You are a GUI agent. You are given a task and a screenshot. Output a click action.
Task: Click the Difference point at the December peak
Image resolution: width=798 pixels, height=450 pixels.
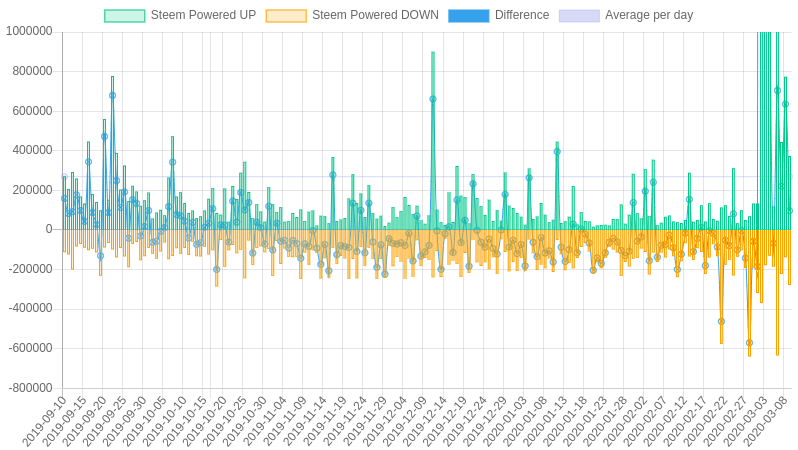433,99
